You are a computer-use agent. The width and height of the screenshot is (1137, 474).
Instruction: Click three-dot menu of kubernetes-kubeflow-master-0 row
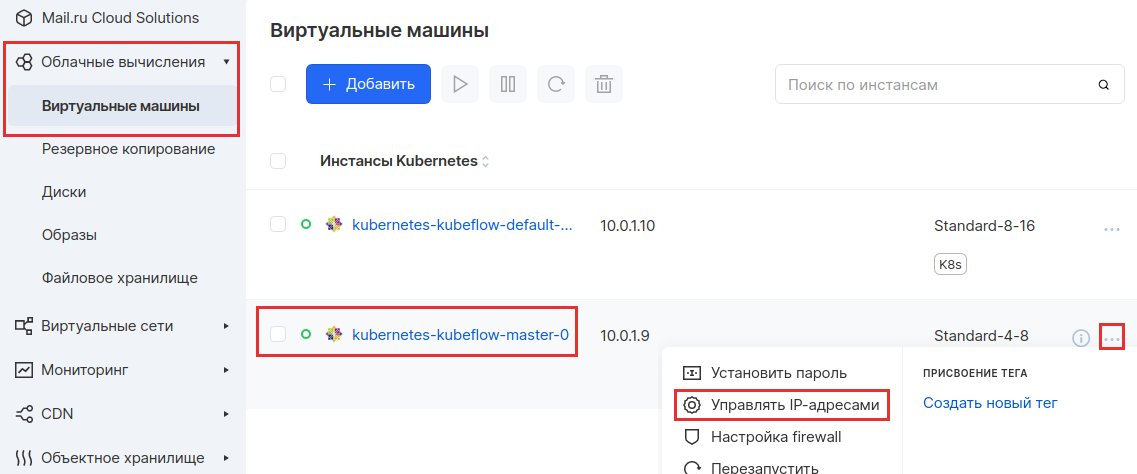click(x=1112, y=337)
